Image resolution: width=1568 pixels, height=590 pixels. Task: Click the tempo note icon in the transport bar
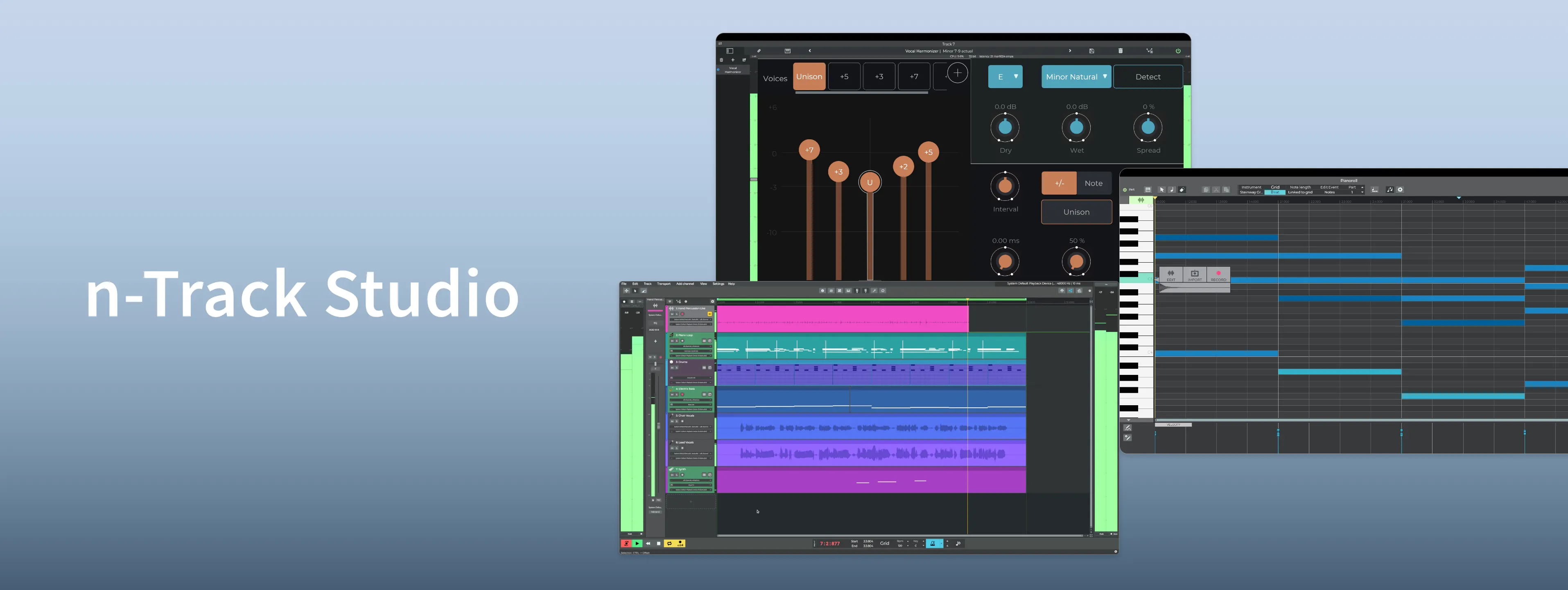[959, 544]
